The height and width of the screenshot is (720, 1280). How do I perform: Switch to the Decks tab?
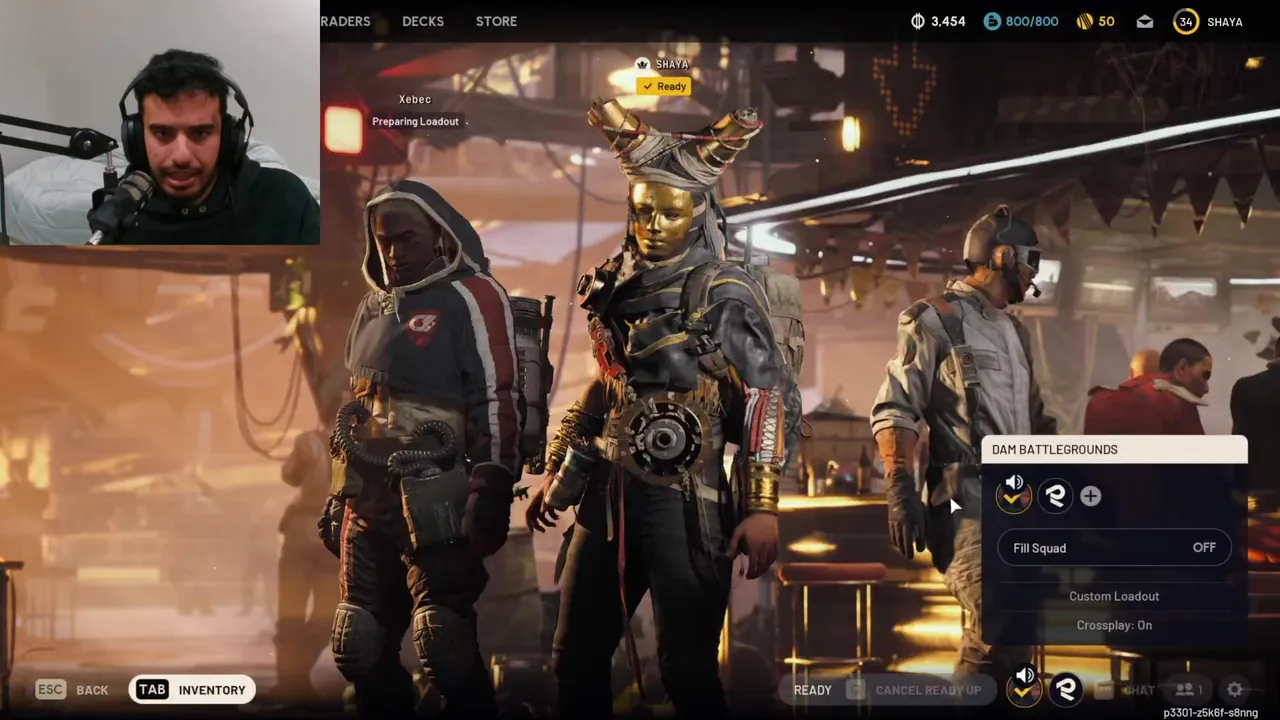[423, 21]
